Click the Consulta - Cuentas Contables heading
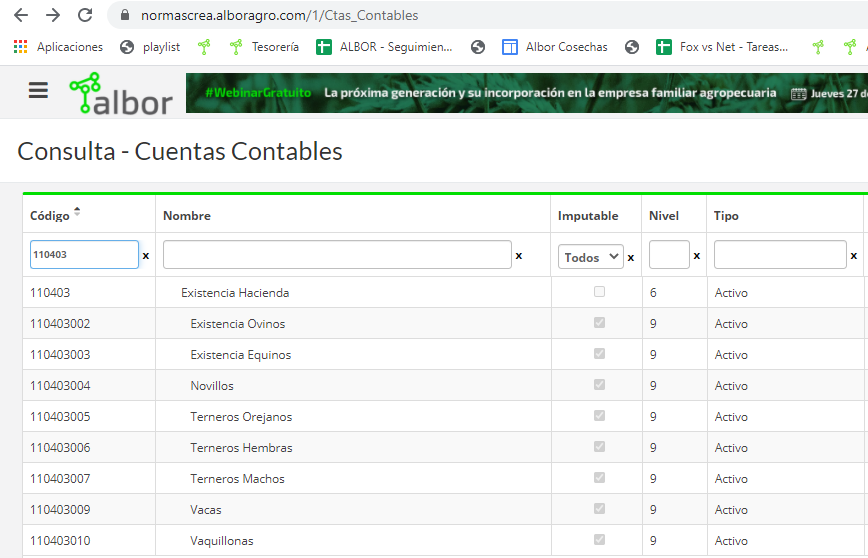 [180, 151]
